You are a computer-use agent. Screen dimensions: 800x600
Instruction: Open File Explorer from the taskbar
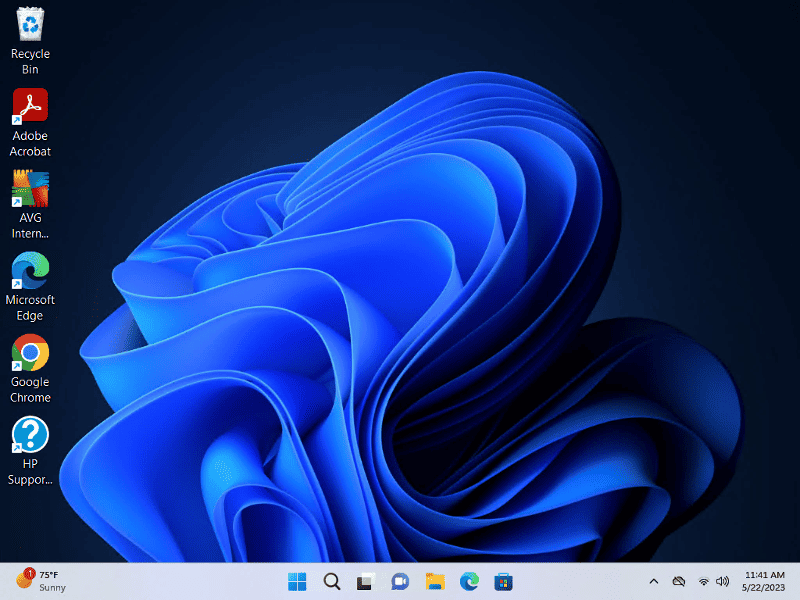click(x=434, y=581)
